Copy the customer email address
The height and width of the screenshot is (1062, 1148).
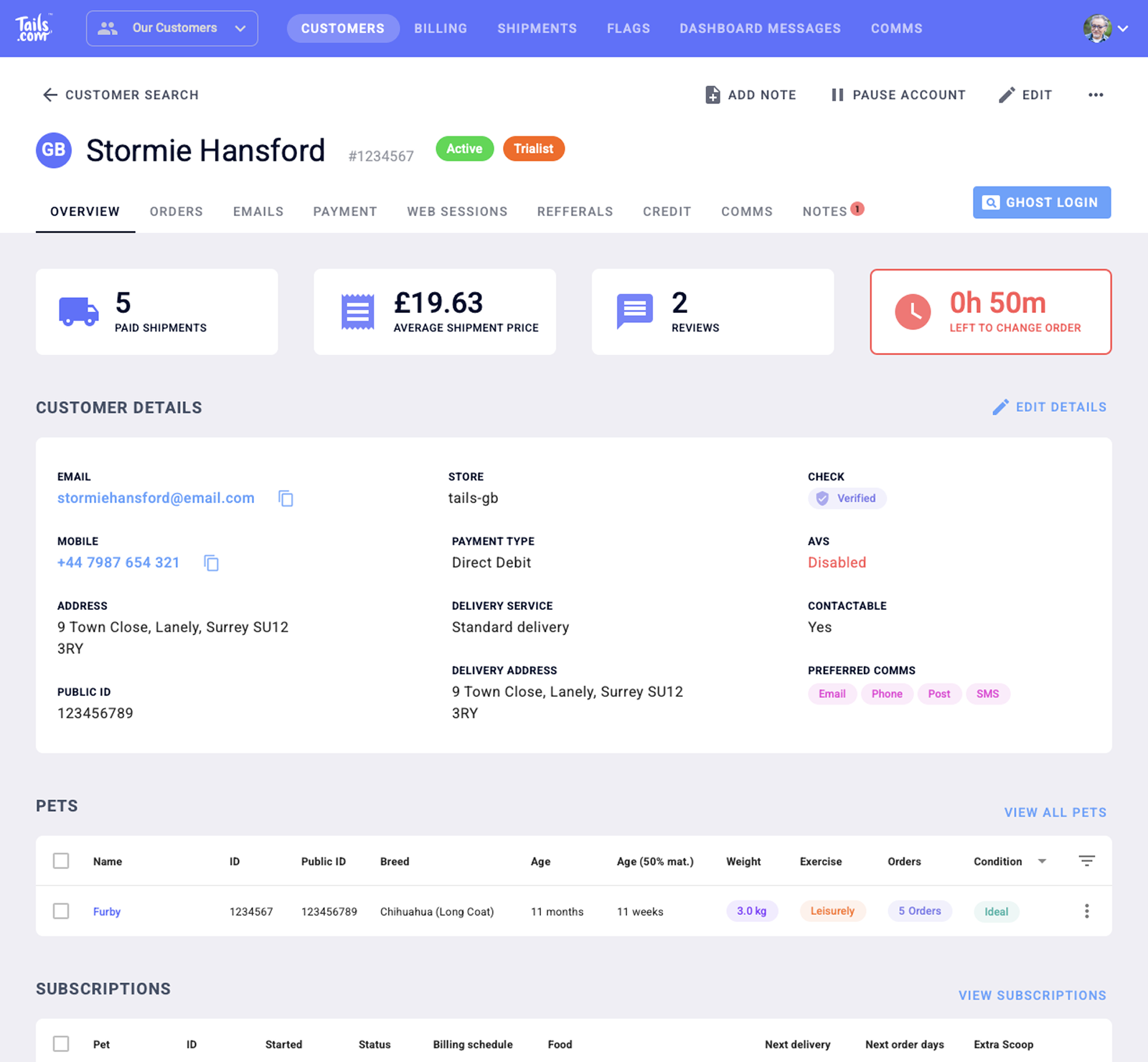pyautogui.click(x=286, y=499)
